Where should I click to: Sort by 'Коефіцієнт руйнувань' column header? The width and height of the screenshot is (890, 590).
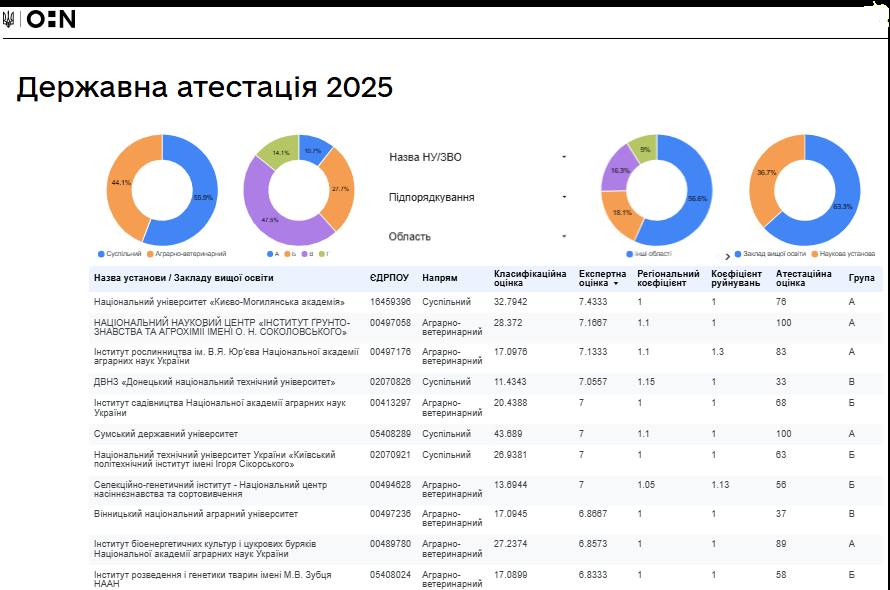coord(736,278)
